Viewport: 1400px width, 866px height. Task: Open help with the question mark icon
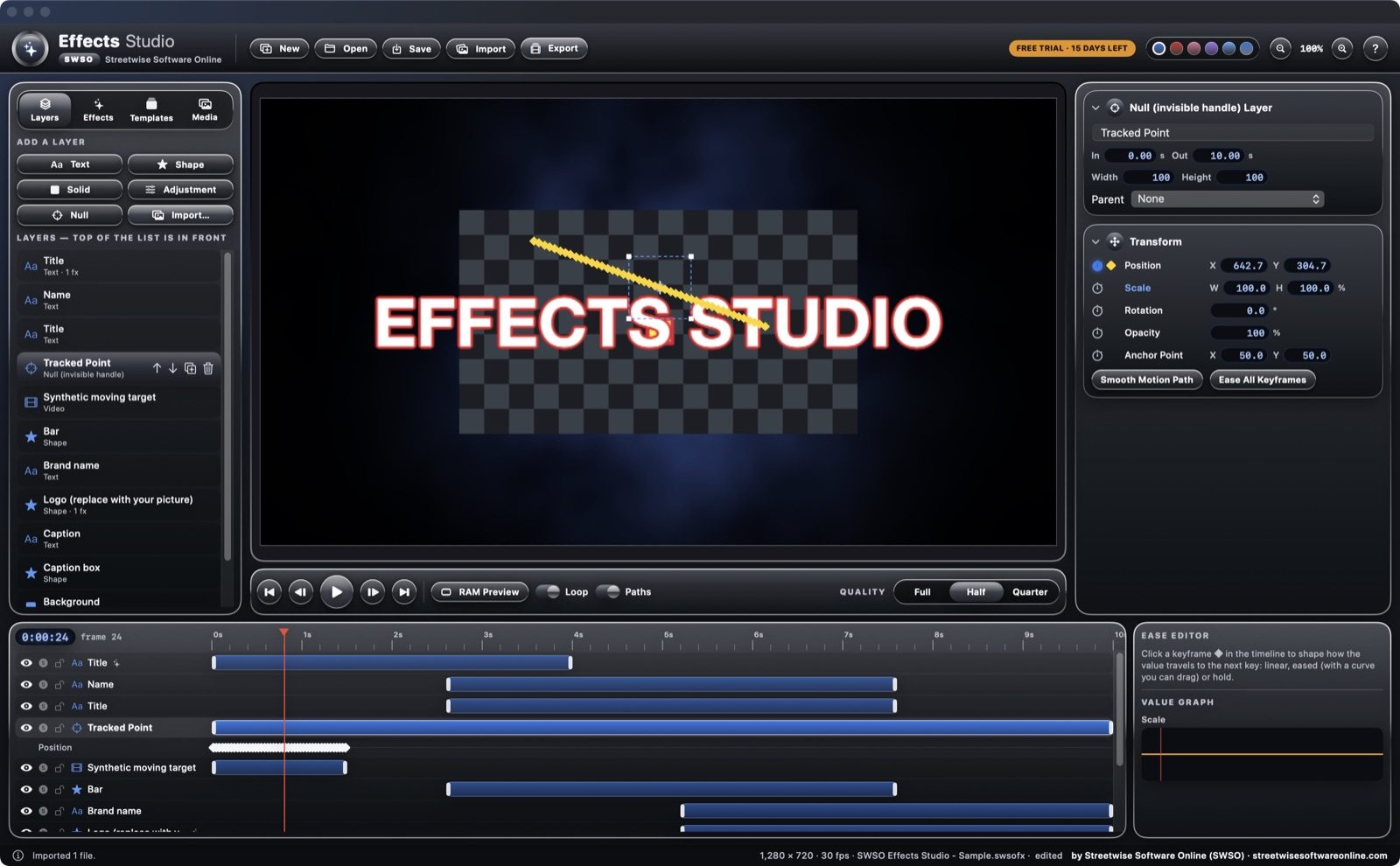1375,49
